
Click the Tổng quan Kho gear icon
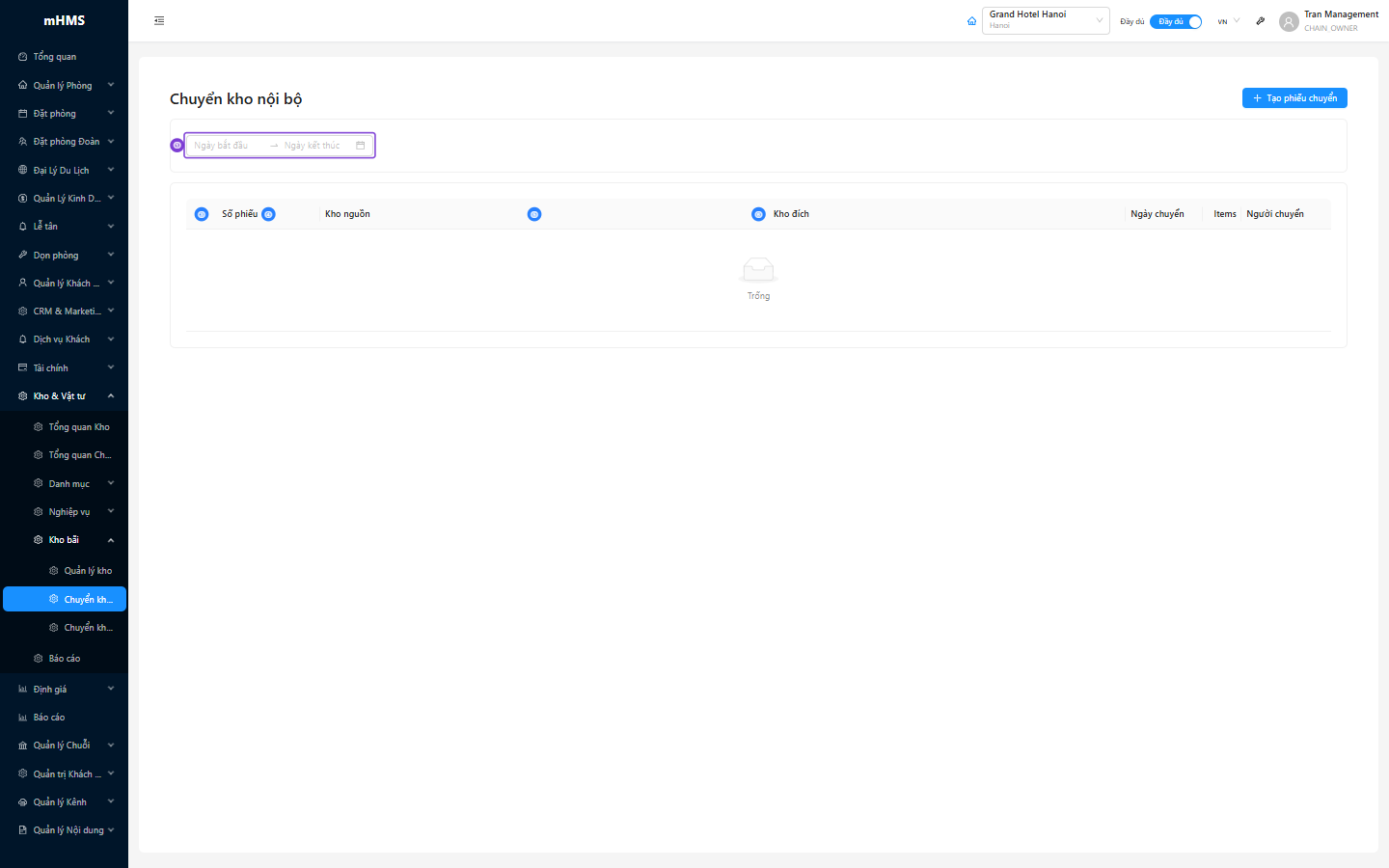[x=39, y=426]
